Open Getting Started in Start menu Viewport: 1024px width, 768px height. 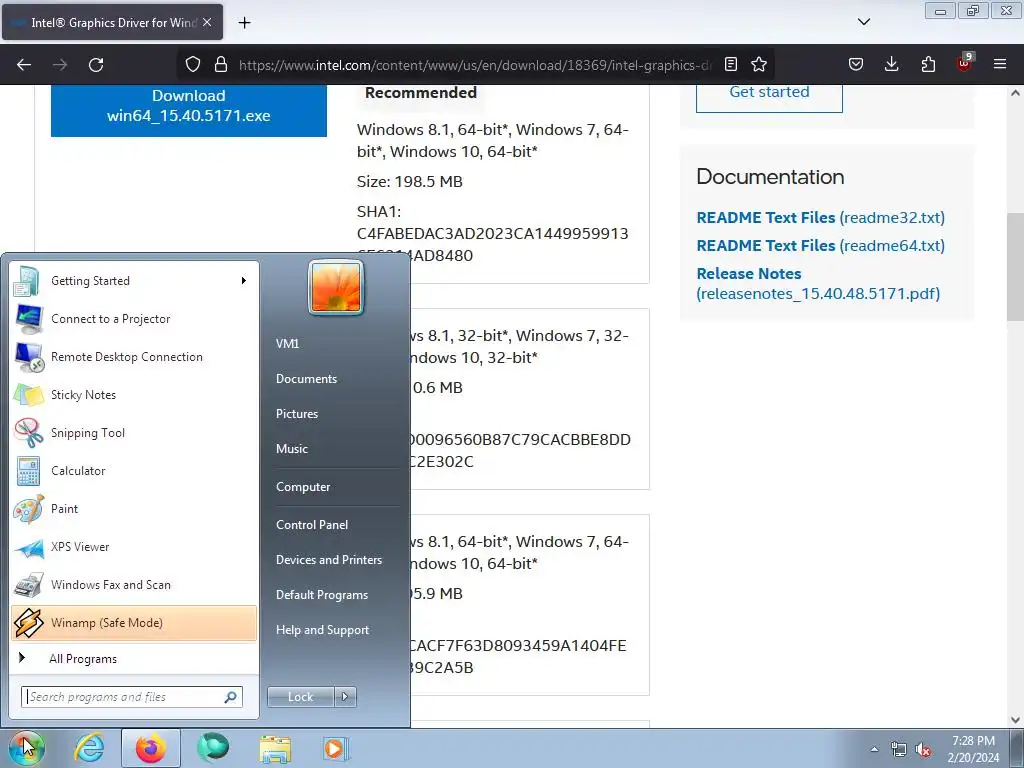(x=134, y=281)
